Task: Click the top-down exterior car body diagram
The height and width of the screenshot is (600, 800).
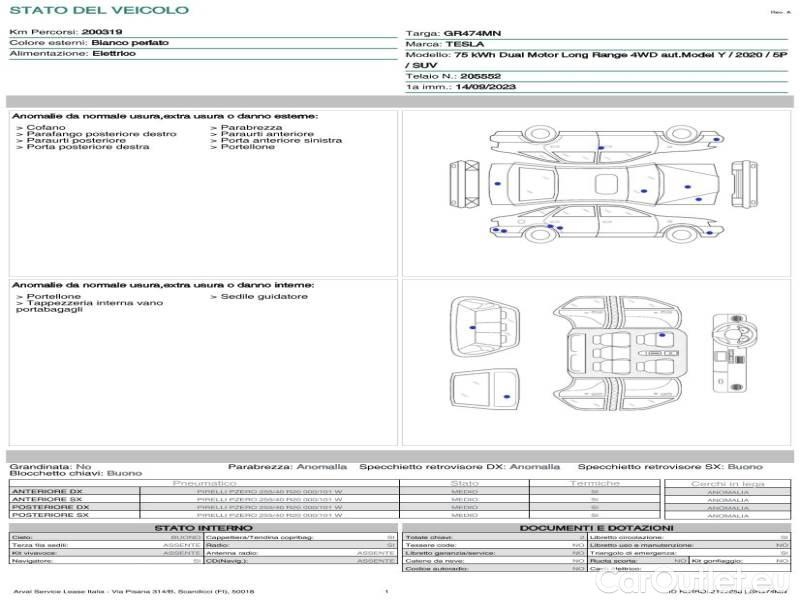Action: tap(603, 185)
